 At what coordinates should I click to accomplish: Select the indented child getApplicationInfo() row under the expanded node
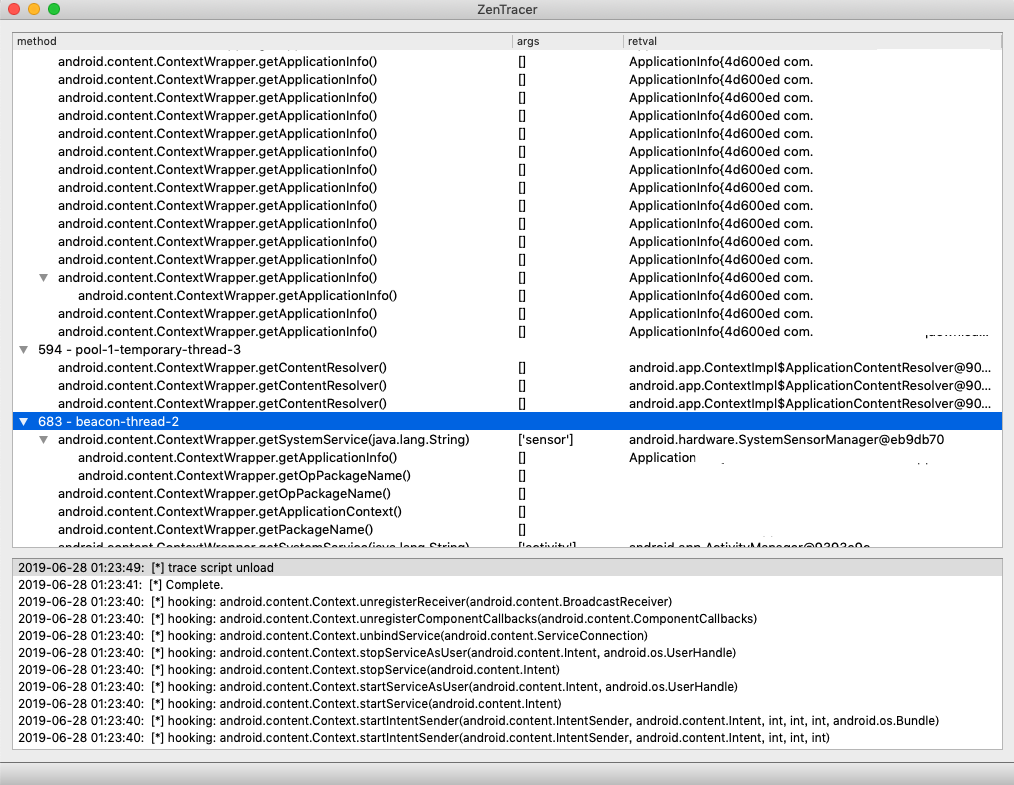(x=507, y=296)
